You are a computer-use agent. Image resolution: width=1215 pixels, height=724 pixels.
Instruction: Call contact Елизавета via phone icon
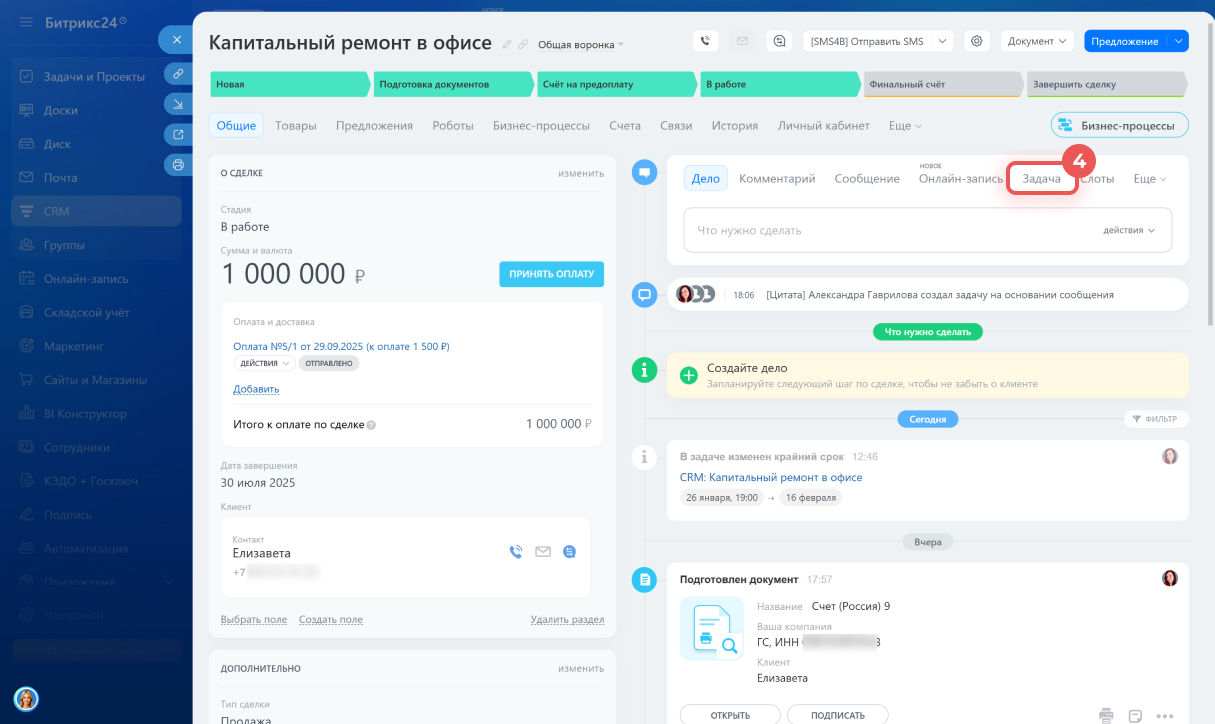pos(516,551)
